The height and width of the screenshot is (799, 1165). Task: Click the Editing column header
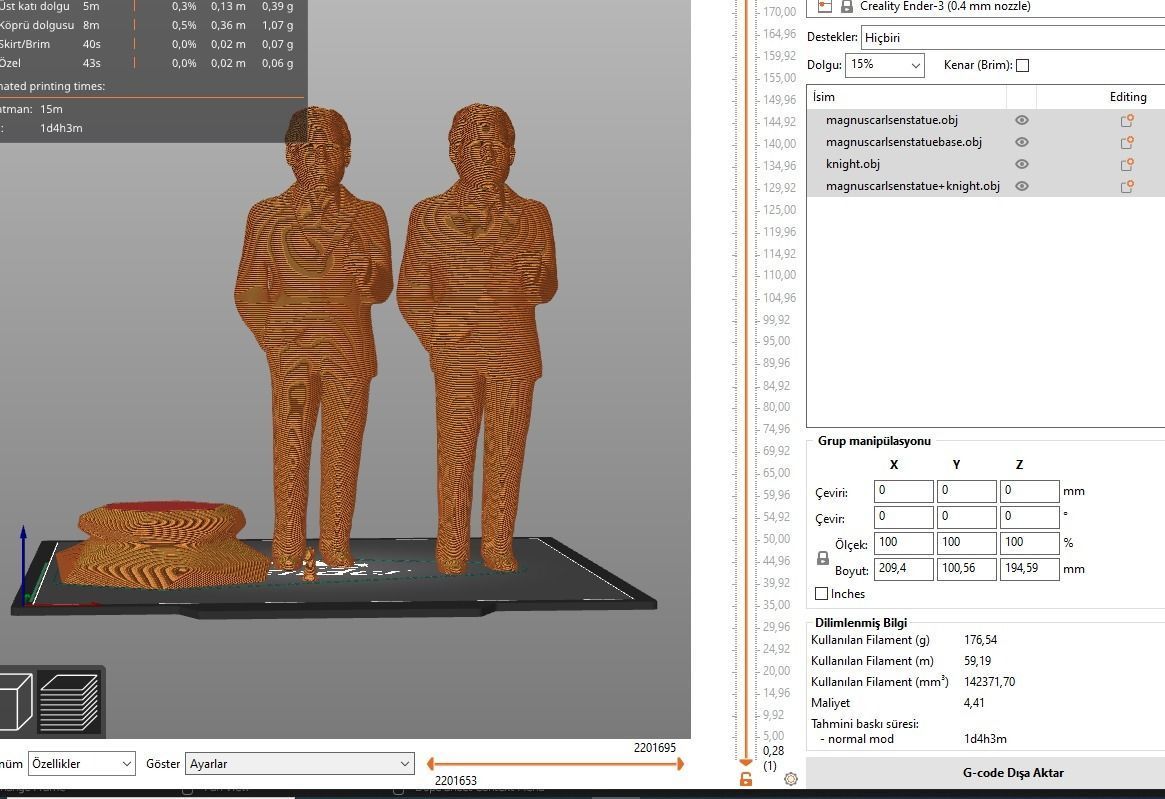(x=1128, y=97)
